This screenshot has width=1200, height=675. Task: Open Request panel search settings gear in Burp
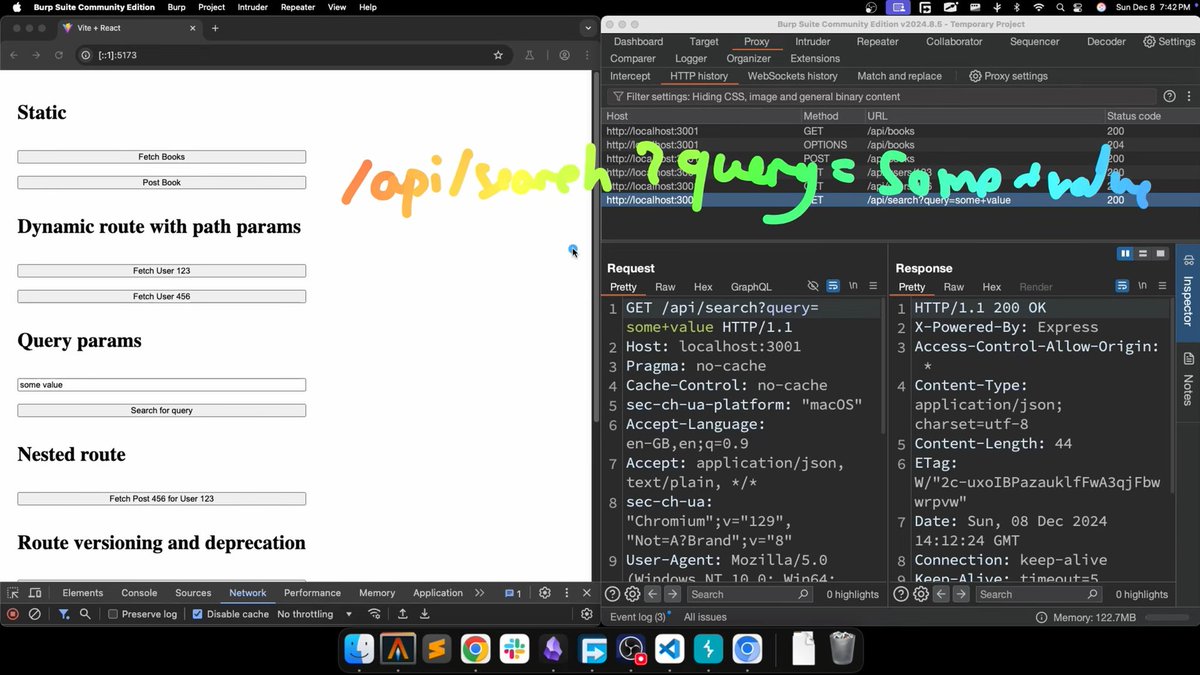pos(631,594)
